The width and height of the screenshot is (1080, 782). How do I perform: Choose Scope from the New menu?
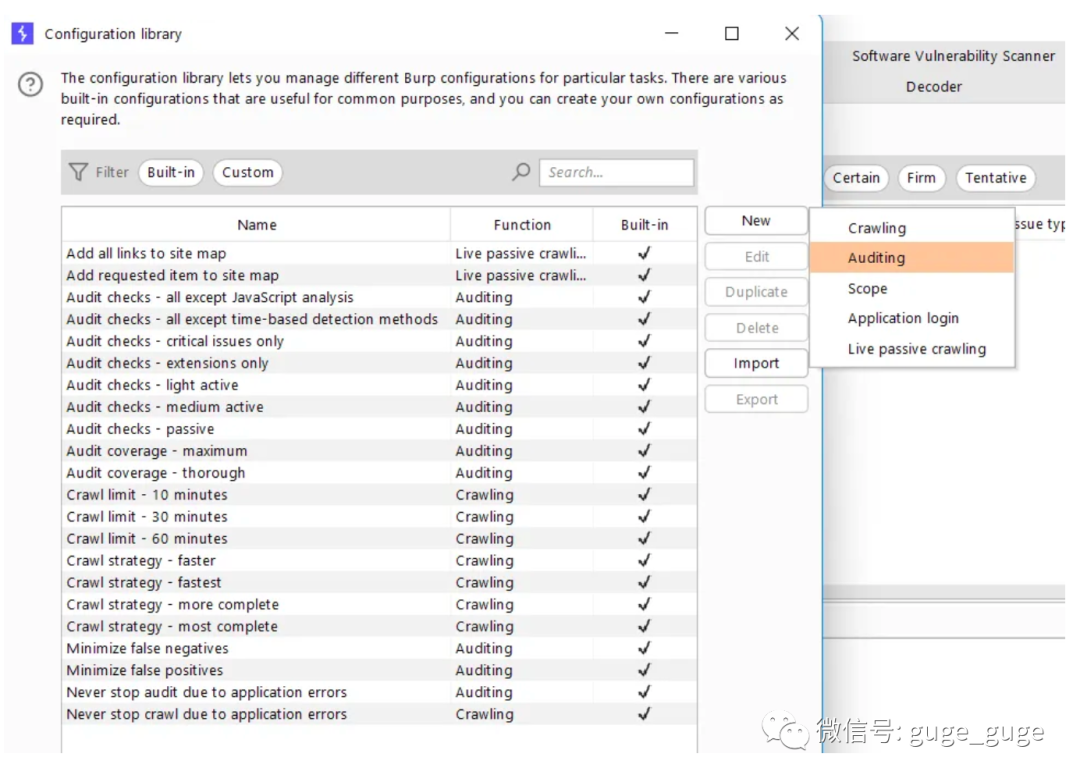[x=912, y=289]
